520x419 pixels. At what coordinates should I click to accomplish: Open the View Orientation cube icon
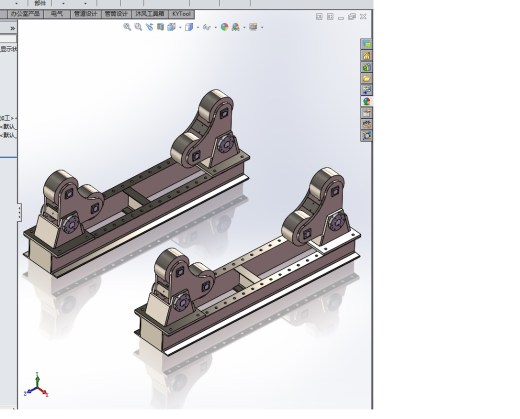click(171, 27)
